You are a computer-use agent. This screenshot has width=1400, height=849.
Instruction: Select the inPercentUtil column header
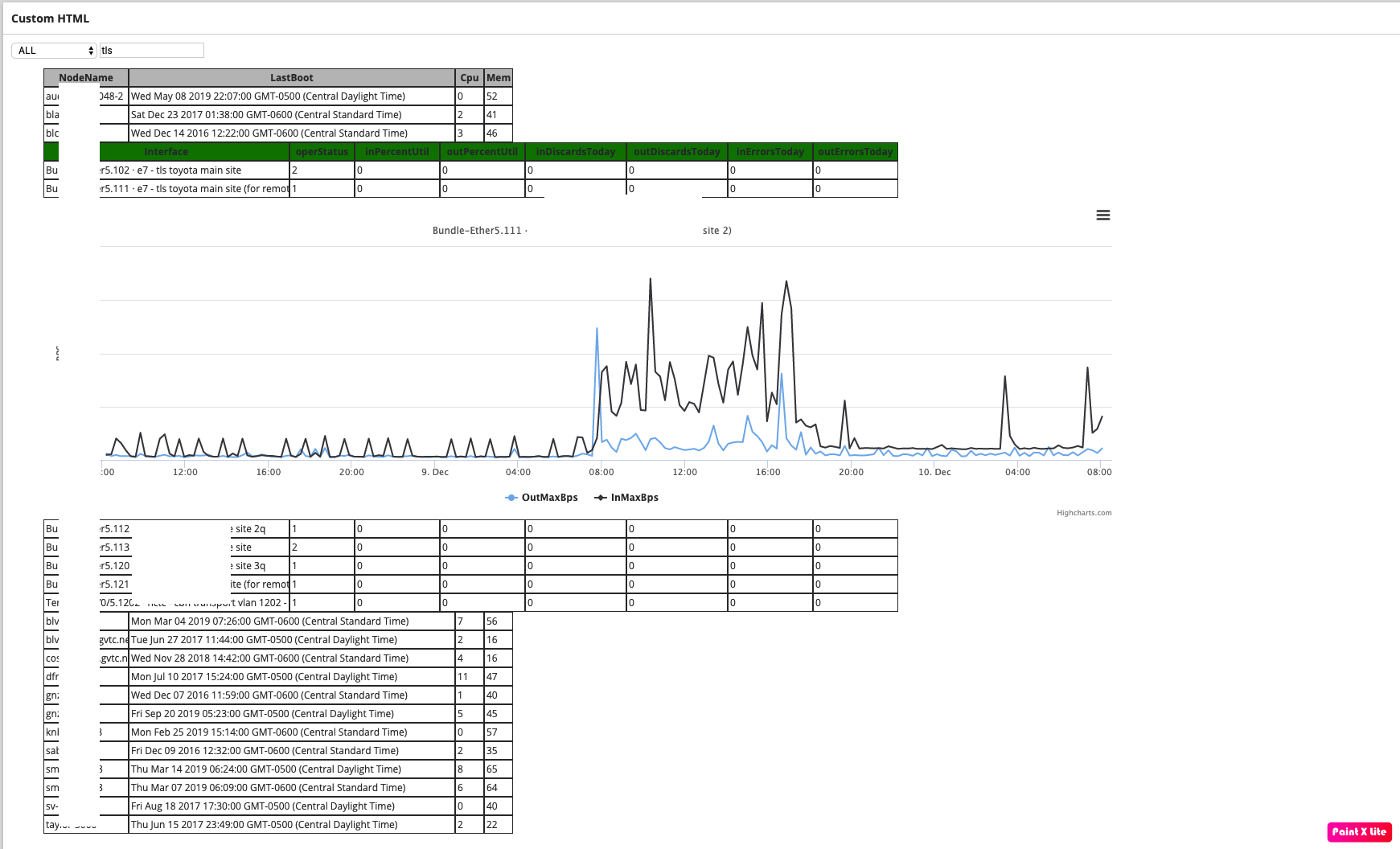click(397, 152)
